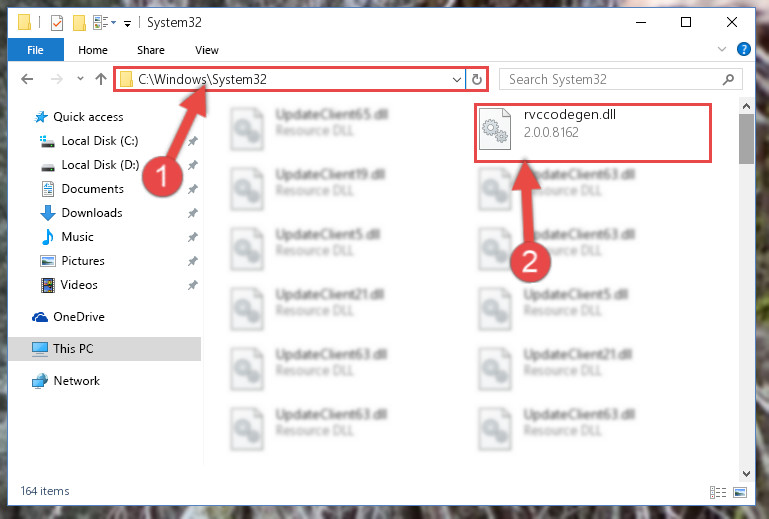Image resolution: width=769 pixels, height=519 pixels.
Task: Refresh the System32 folder view
Action: click(x=477, y=79)
